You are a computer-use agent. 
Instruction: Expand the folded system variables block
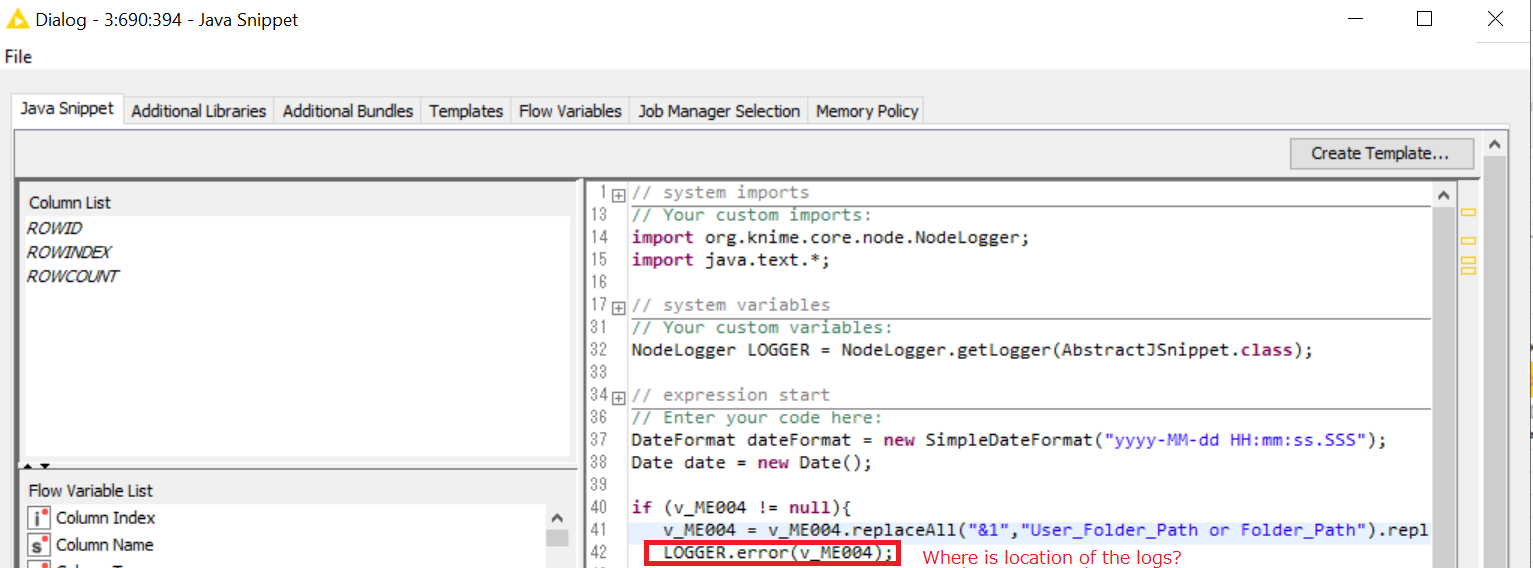point(619,307)
